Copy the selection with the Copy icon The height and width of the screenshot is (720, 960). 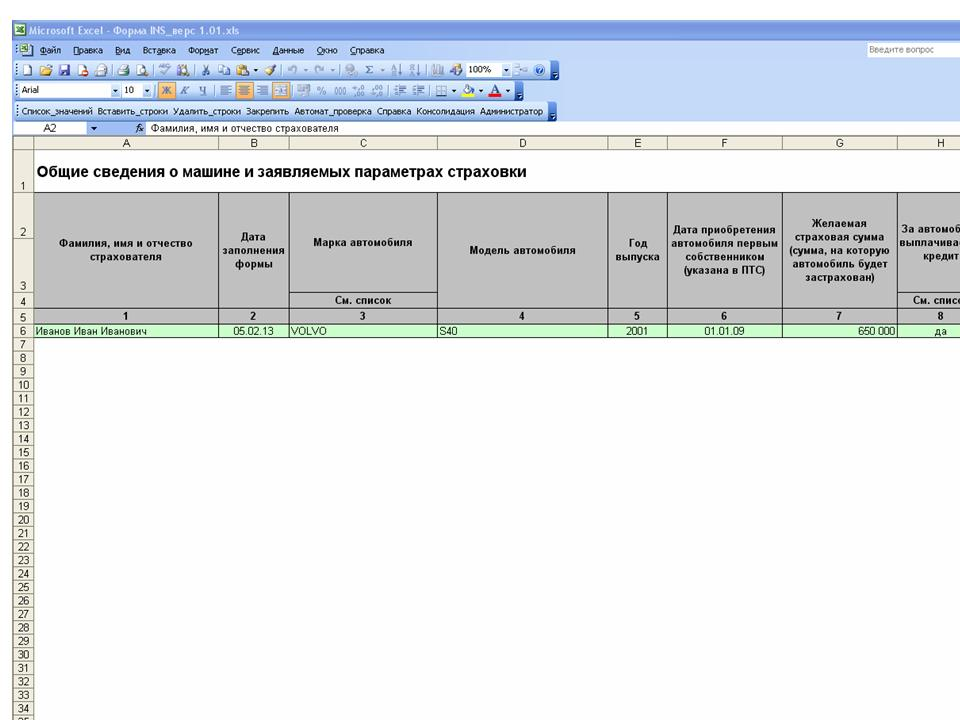224,70
